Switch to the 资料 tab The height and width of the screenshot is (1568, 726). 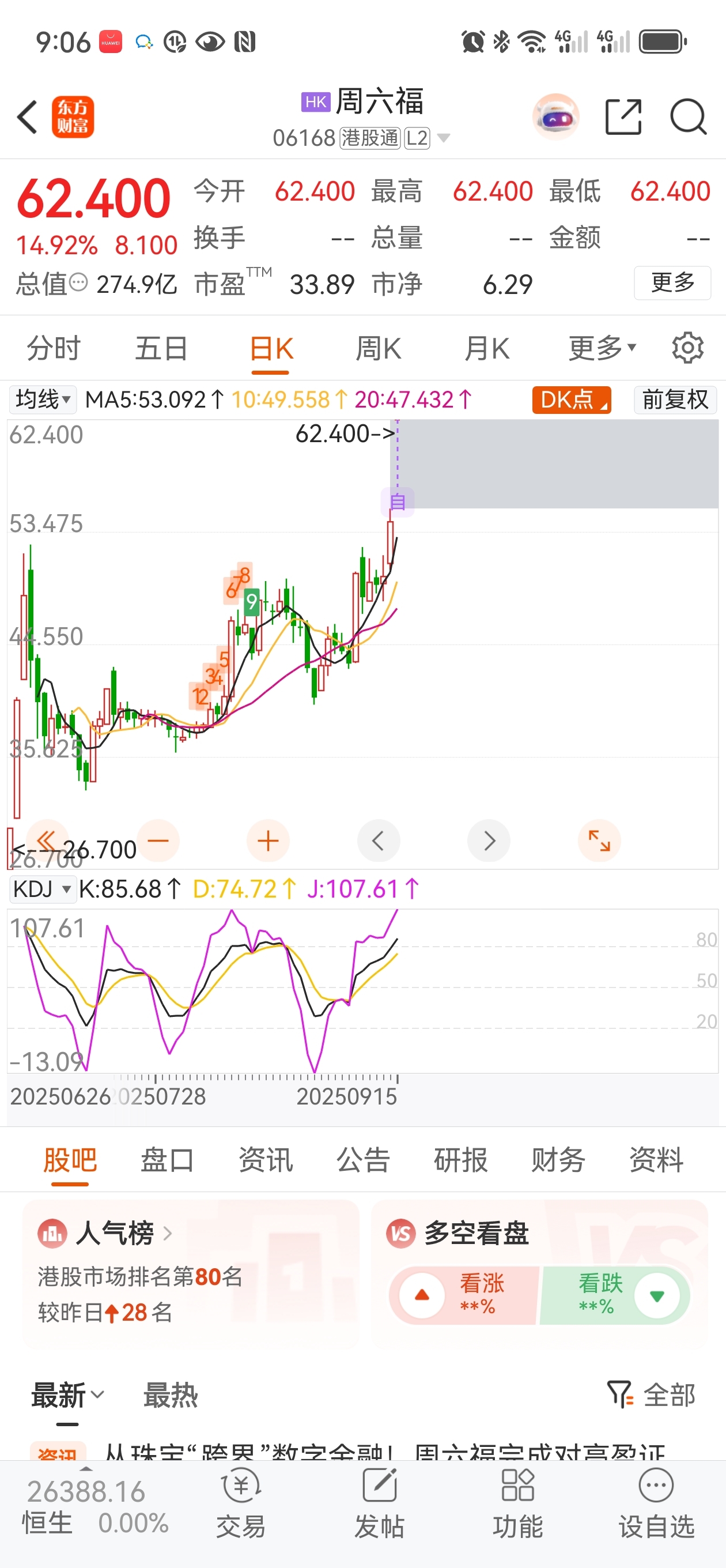click(656, 1160)
